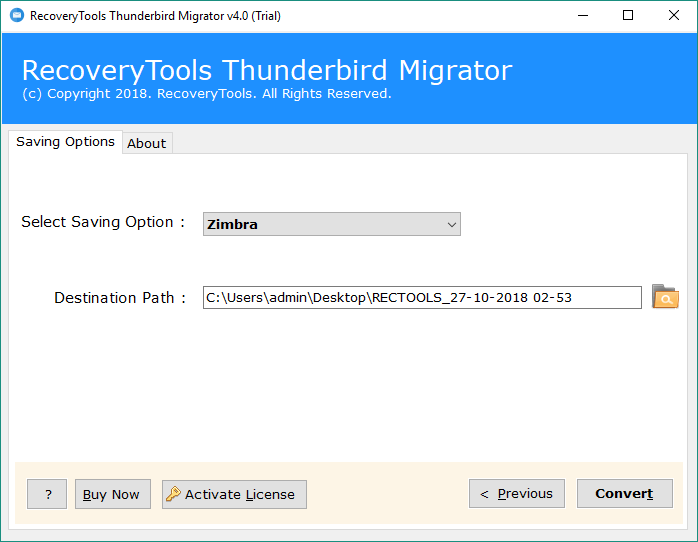
Task: Click the Destination Path label
Action: pos(120,298)
